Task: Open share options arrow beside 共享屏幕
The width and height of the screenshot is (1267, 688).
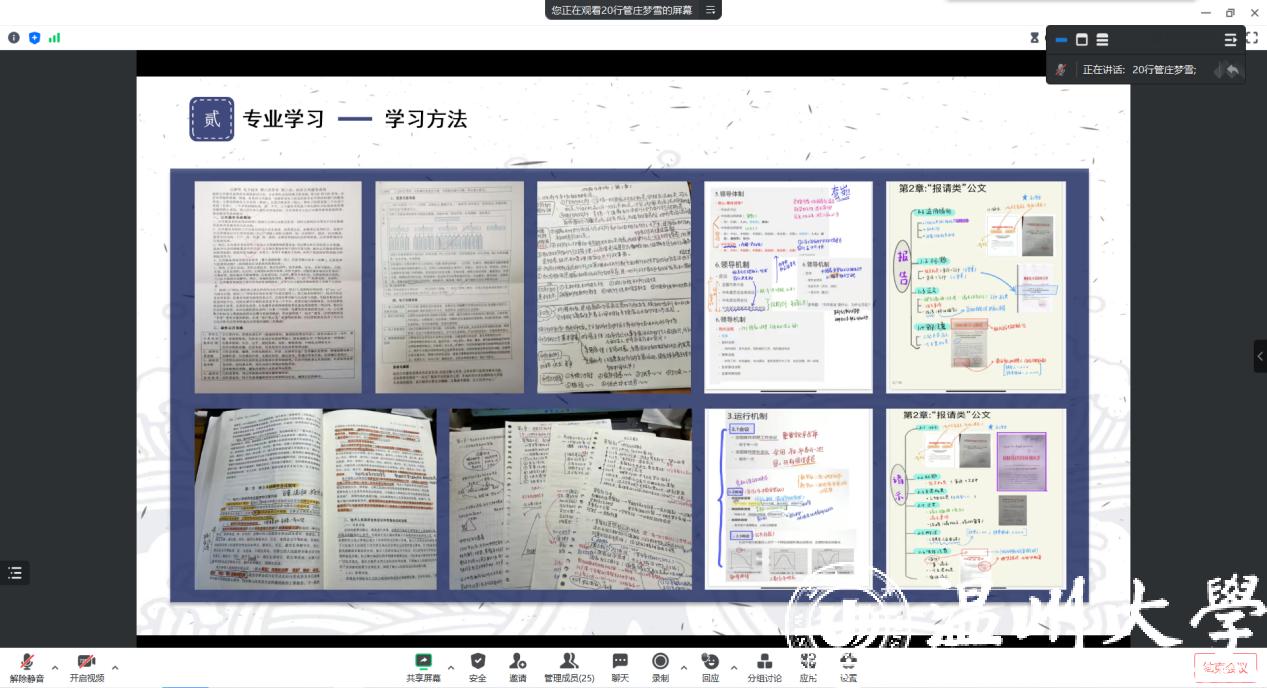Action: pos(451,667)
